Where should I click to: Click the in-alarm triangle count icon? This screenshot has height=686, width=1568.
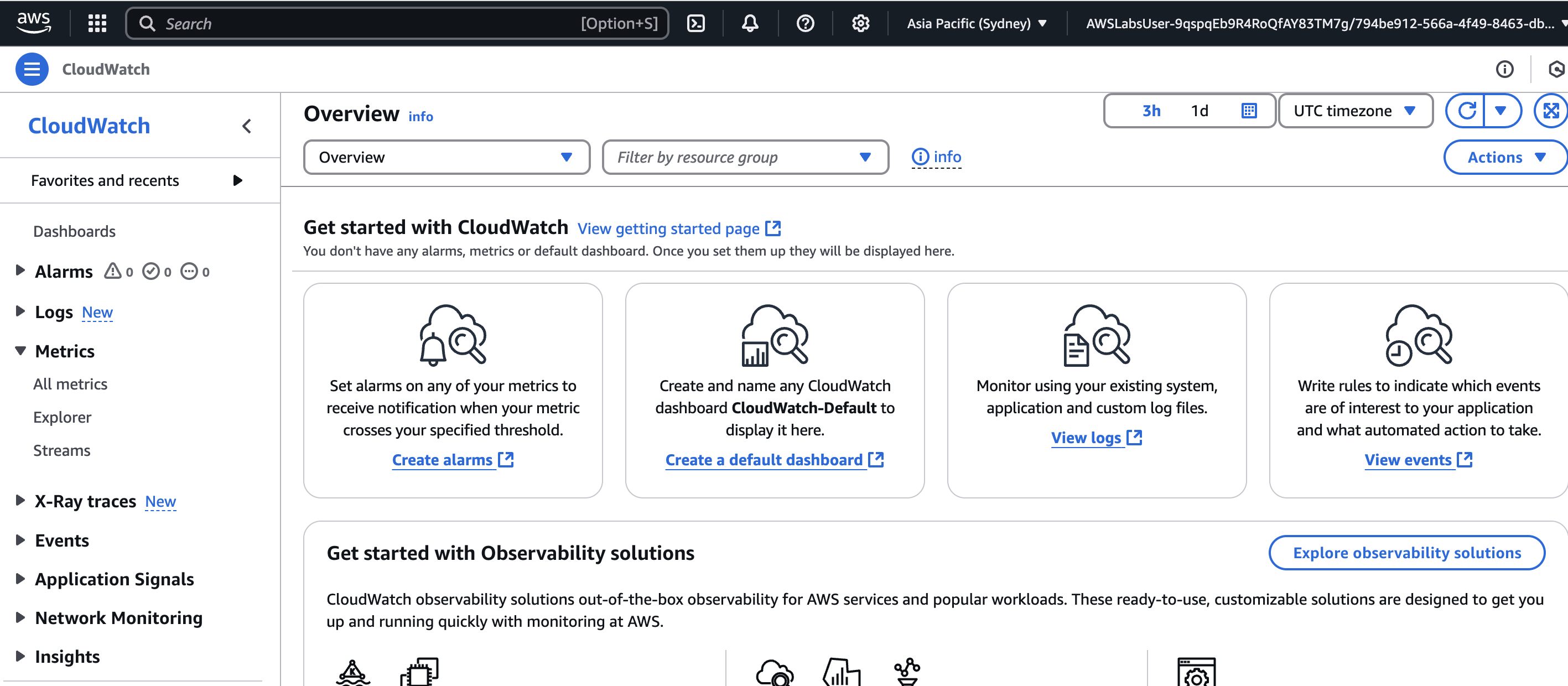click(113, 271)
